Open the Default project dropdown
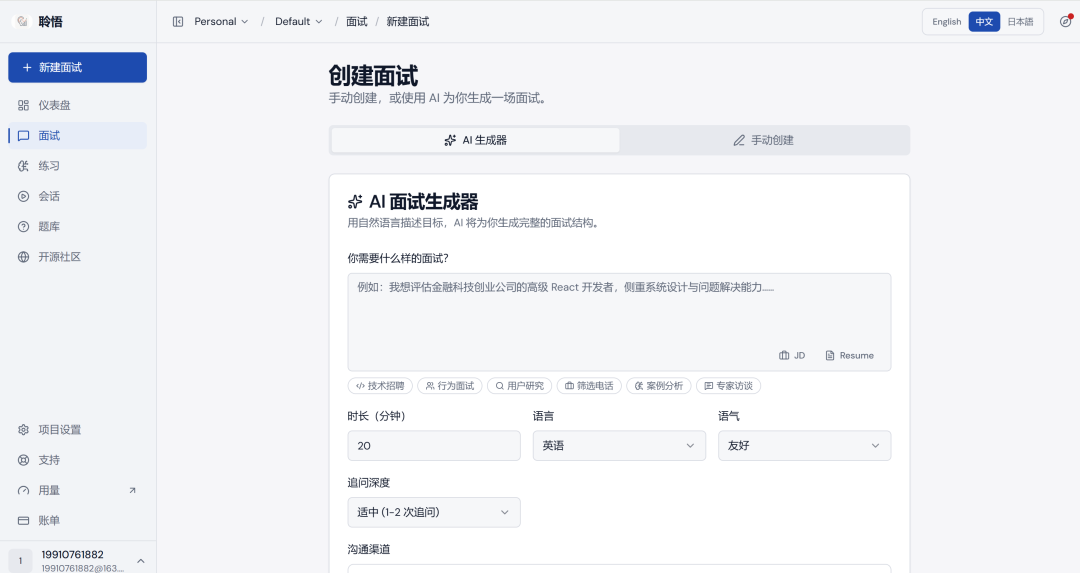Viewport: 1080px width, 573px height. pos(299,21)
